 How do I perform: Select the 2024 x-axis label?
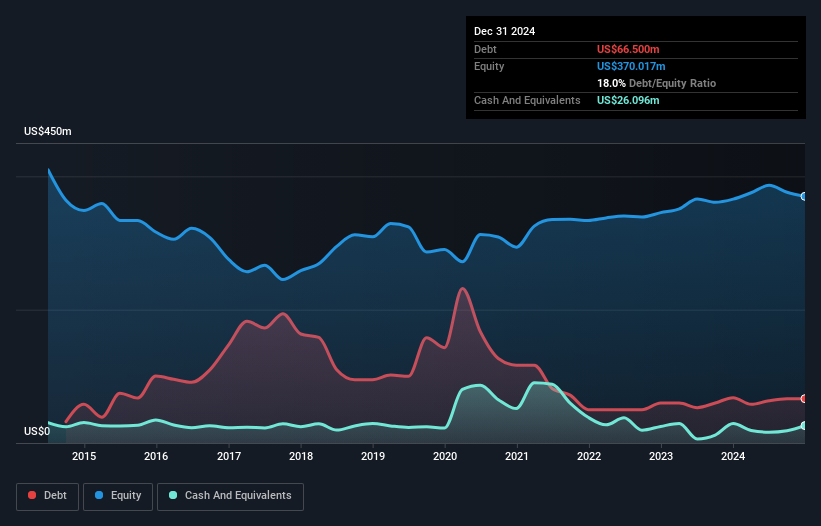tap(733, 456)
